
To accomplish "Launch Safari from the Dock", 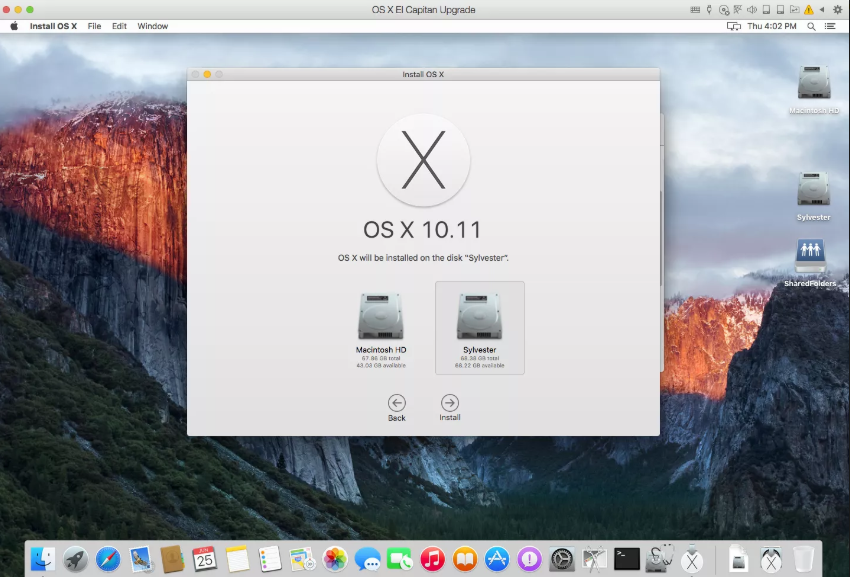I will pos(108,559).
